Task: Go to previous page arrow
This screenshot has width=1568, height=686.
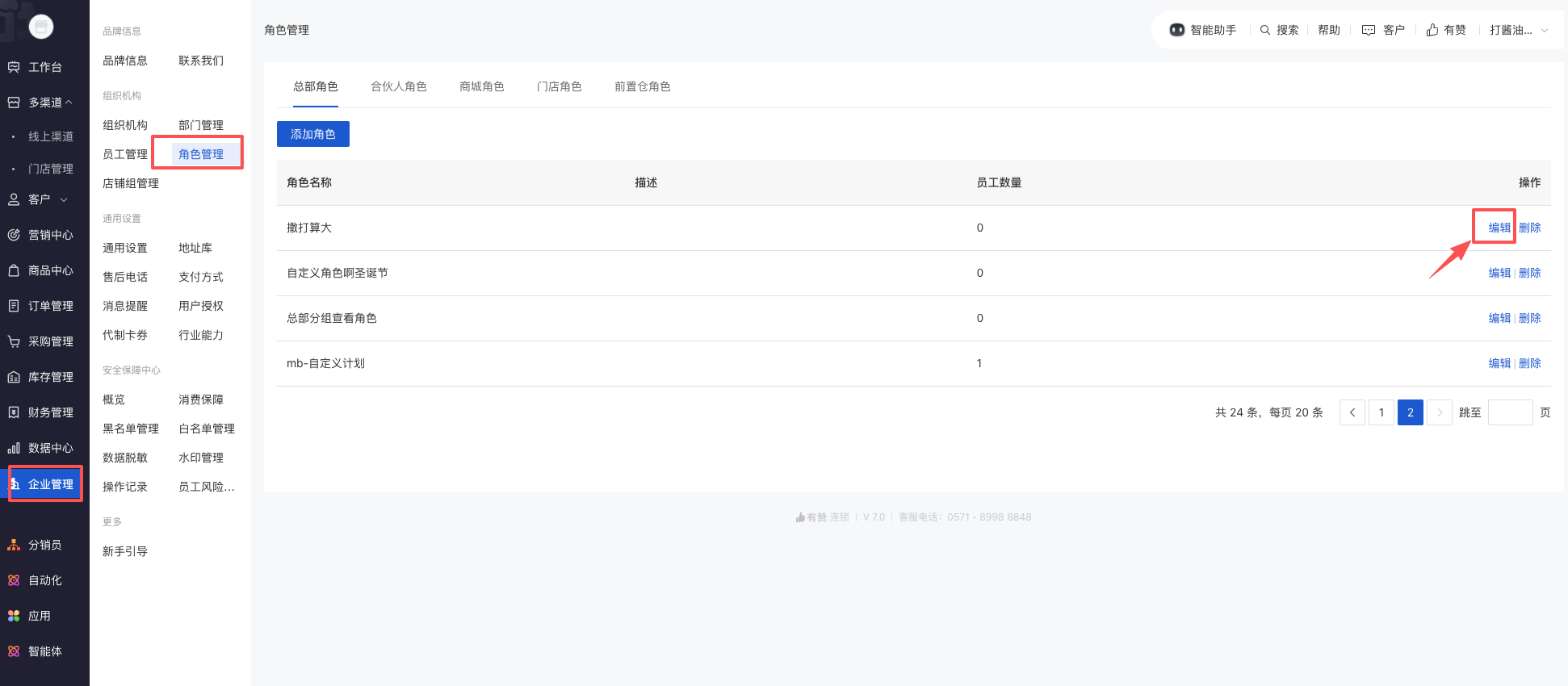Action: 1352,412
